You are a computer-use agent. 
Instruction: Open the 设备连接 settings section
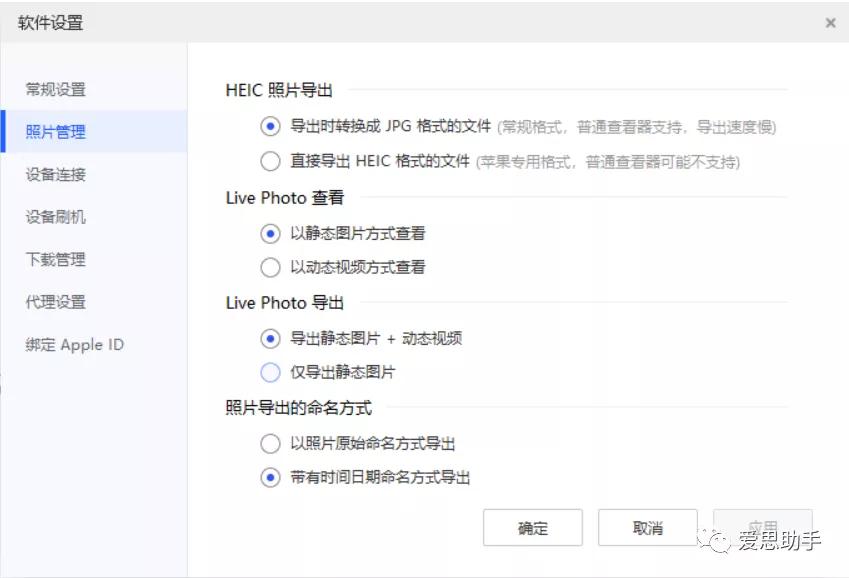tap(62, 174)
